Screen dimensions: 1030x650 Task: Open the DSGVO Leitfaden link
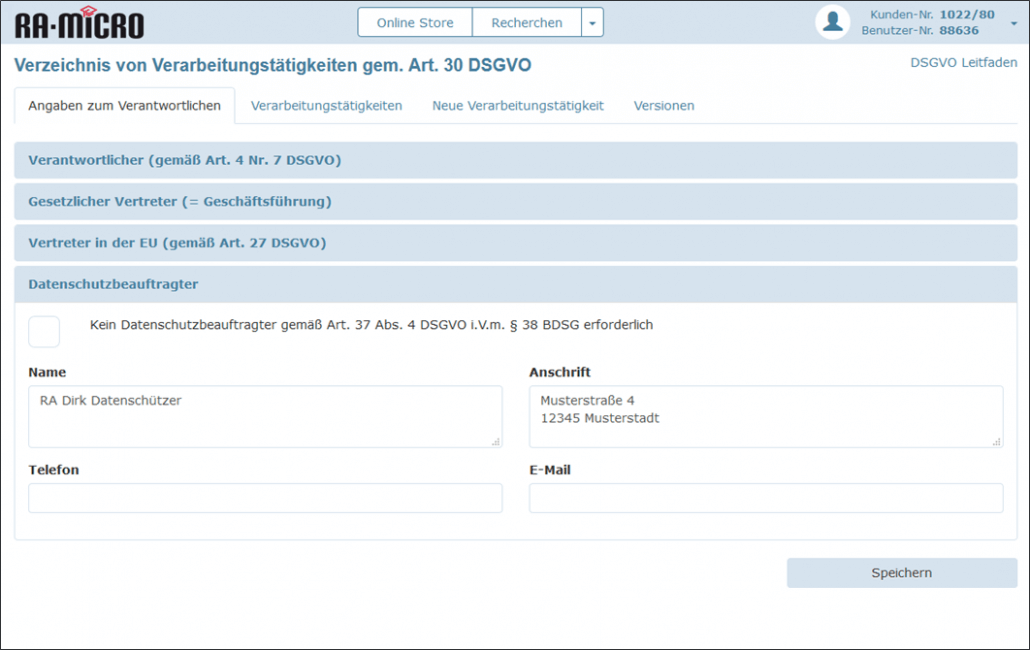click(963, 63)
